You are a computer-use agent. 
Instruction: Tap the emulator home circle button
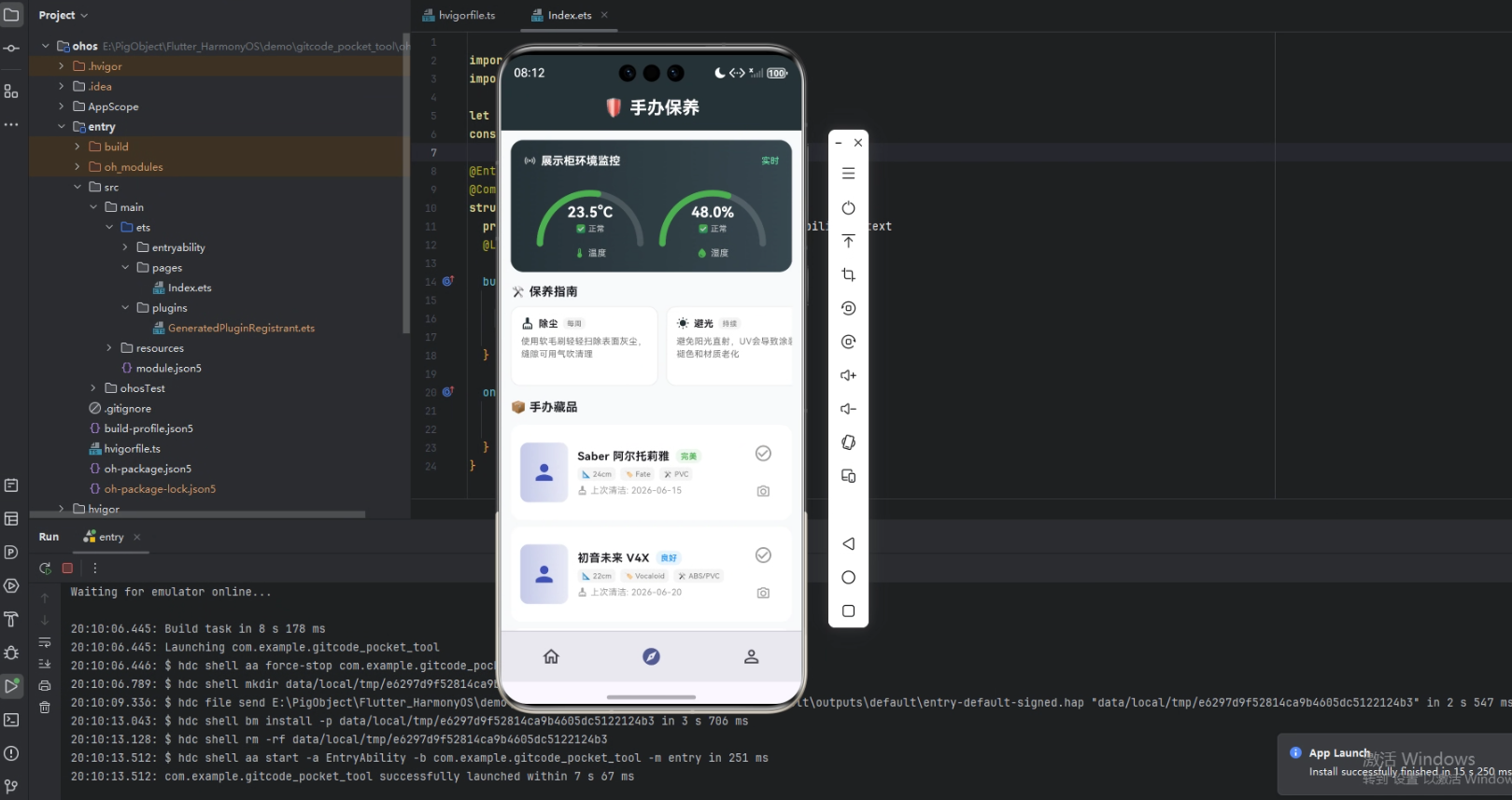(x=848, y=577)
